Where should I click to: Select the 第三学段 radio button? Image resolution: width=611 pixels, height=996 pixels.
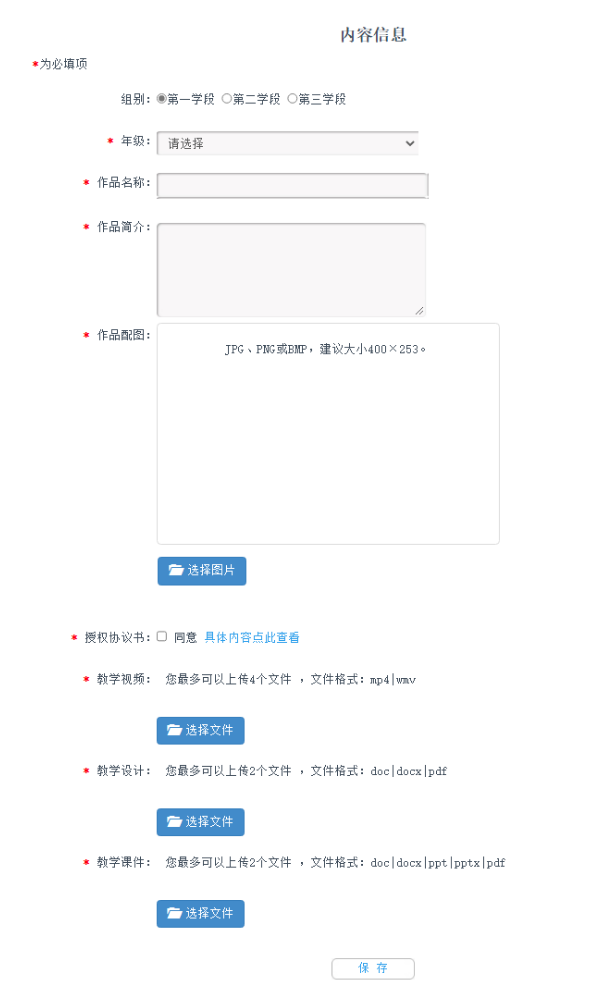292,98
